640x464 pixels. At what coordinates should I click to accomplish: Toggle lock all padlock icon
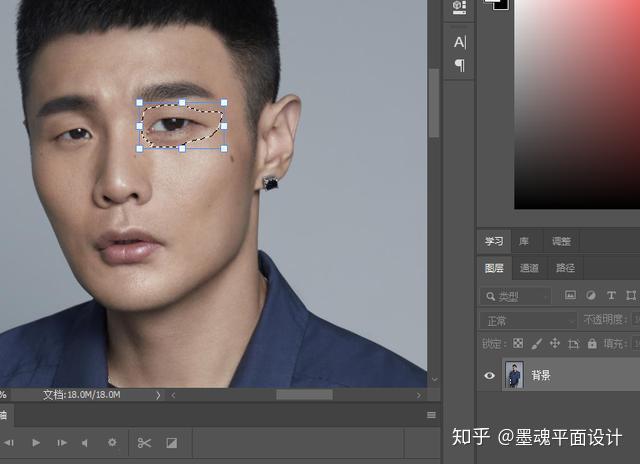(x=592, y=343)
